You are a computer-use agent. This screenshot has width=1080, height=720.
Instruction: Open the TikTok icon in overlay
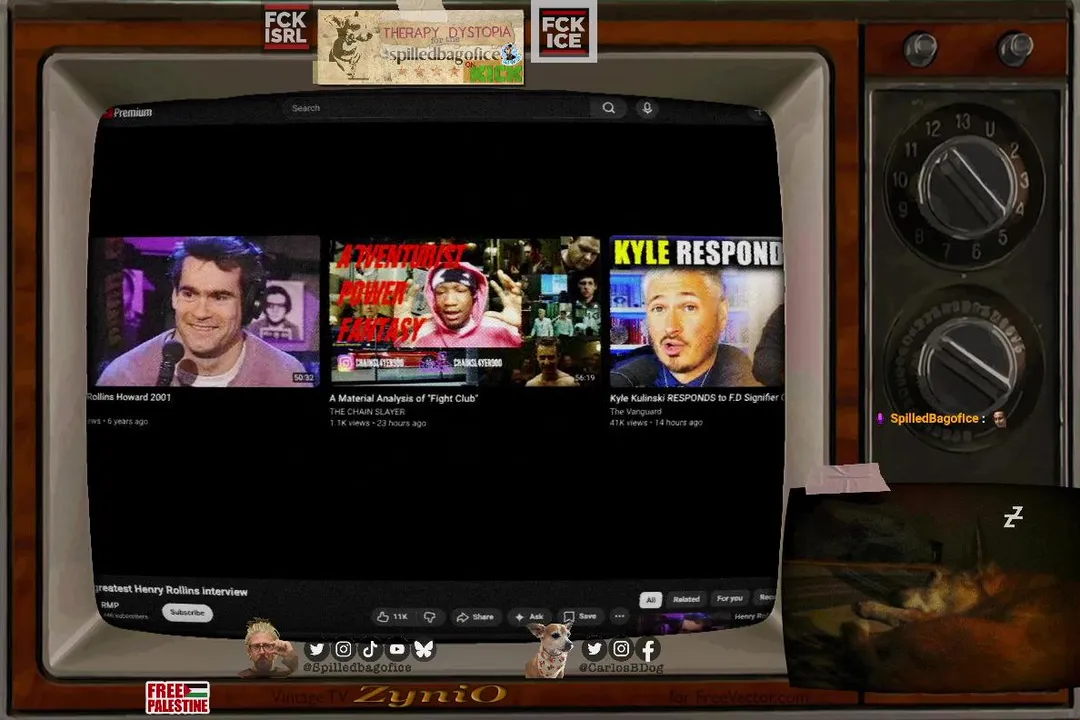(x=370, y=649)
